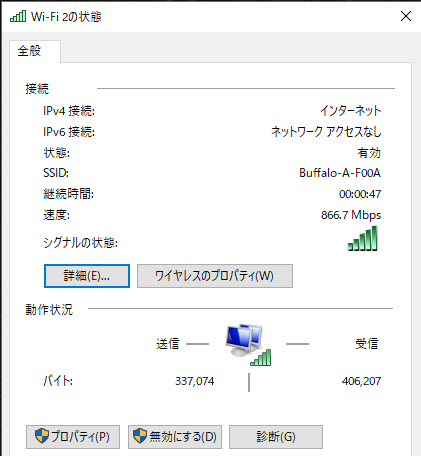Click the network computers activity icon

(x=248, y=345)
